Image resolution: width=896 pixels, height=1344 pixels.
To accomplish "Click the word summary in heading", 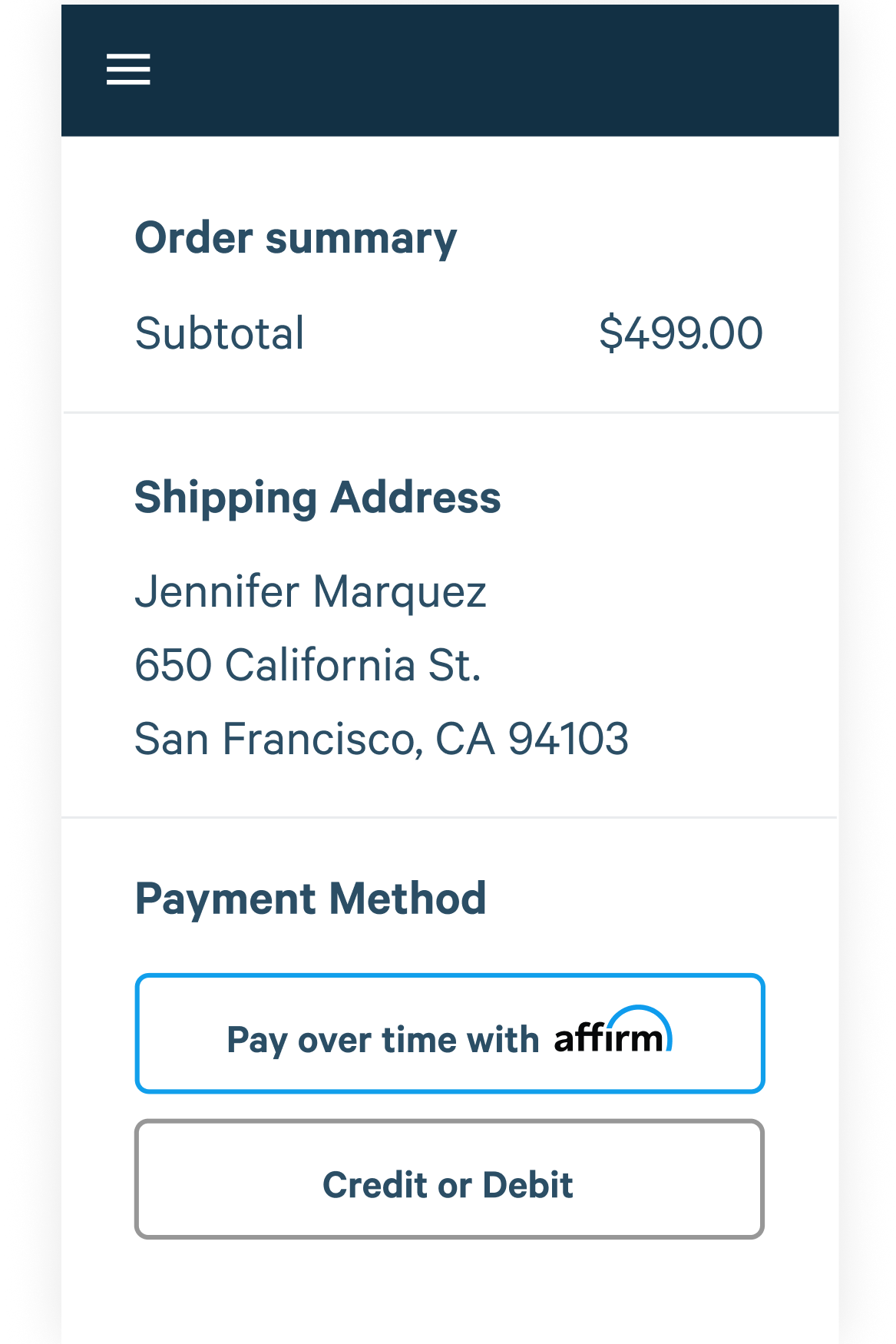I will [x=361, y=240].
